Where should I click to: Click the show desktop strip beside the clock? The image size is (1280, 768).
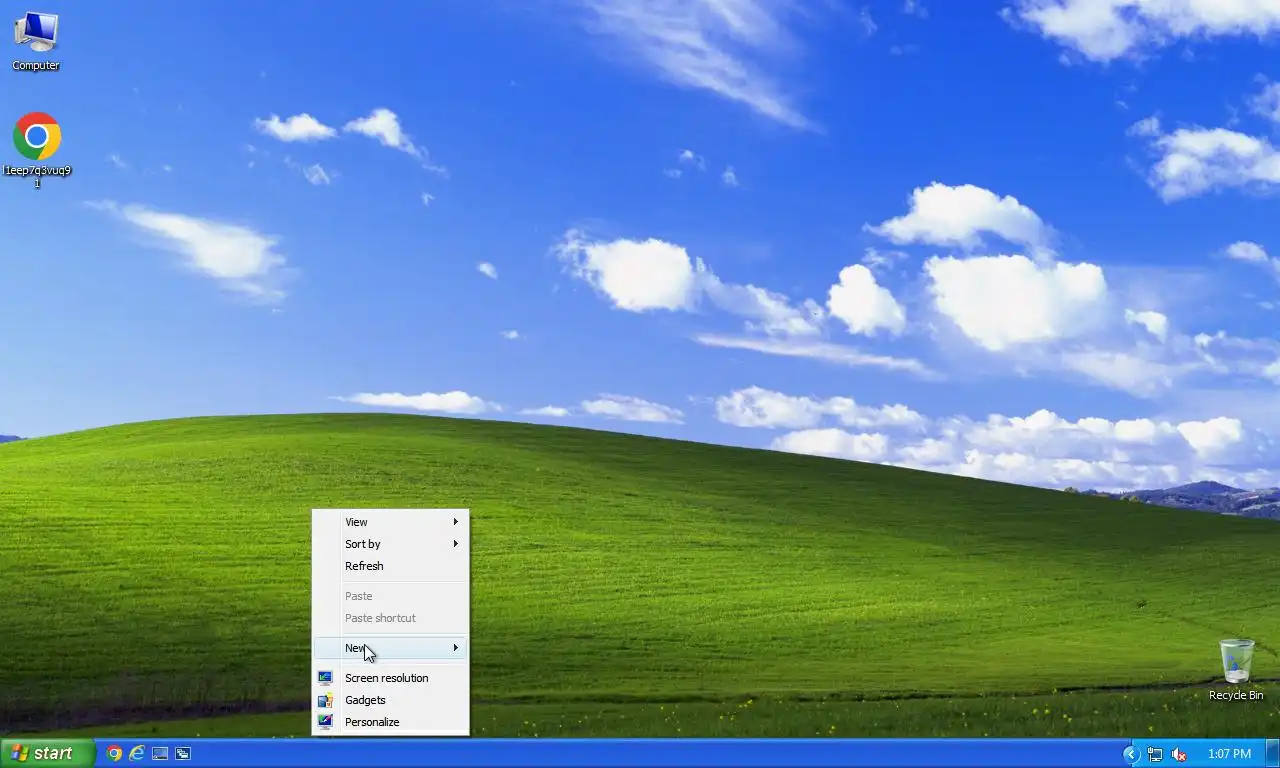[x=1273, y=754]
